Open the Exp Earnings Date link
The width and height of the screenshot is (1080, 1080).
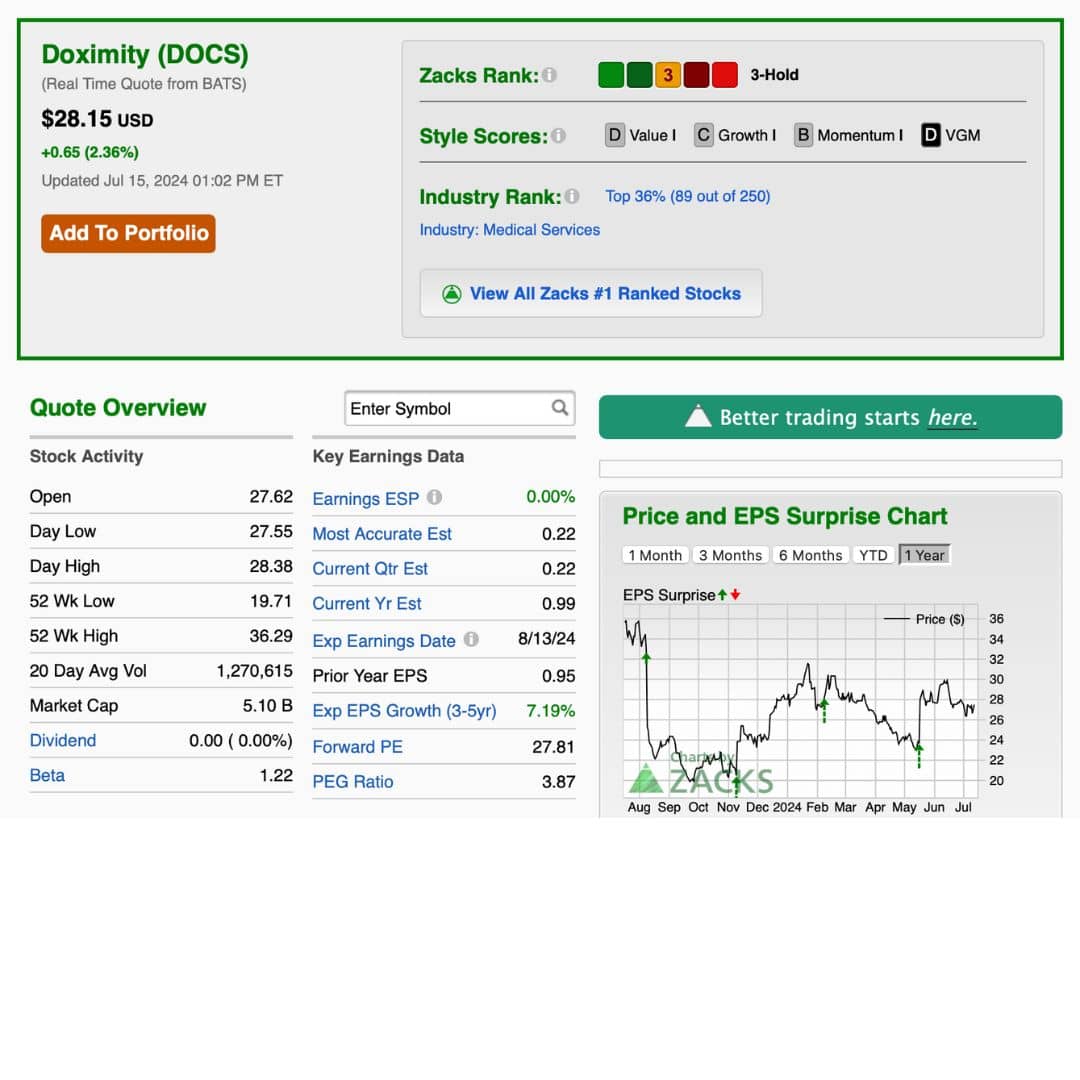point(384,641)
